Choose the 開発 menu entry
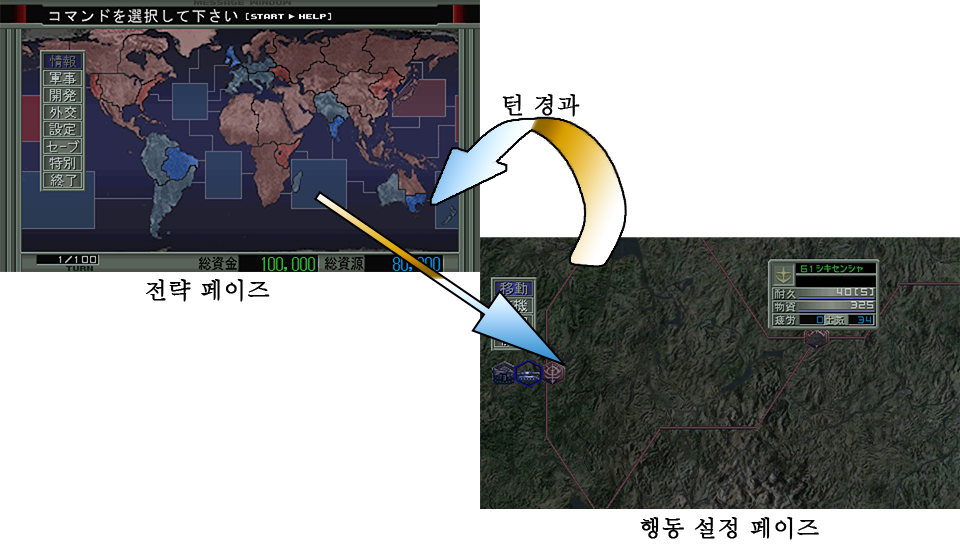 [x=63, y=95]
